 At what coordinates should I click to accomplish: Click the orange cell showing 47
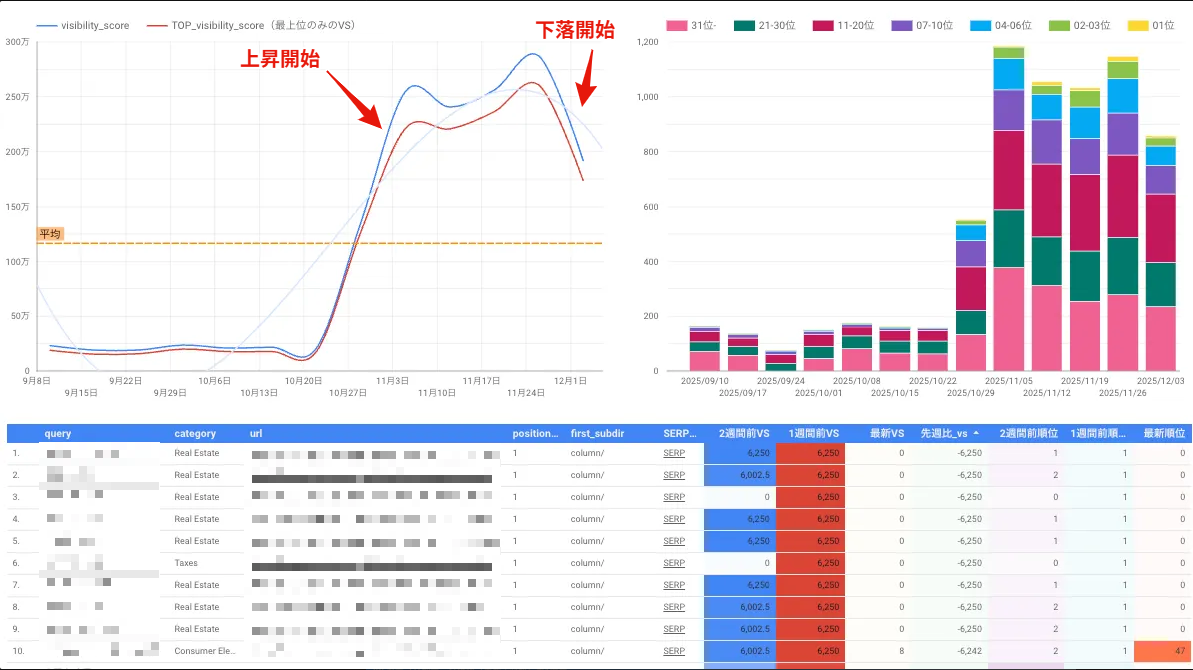[1163, 651]
